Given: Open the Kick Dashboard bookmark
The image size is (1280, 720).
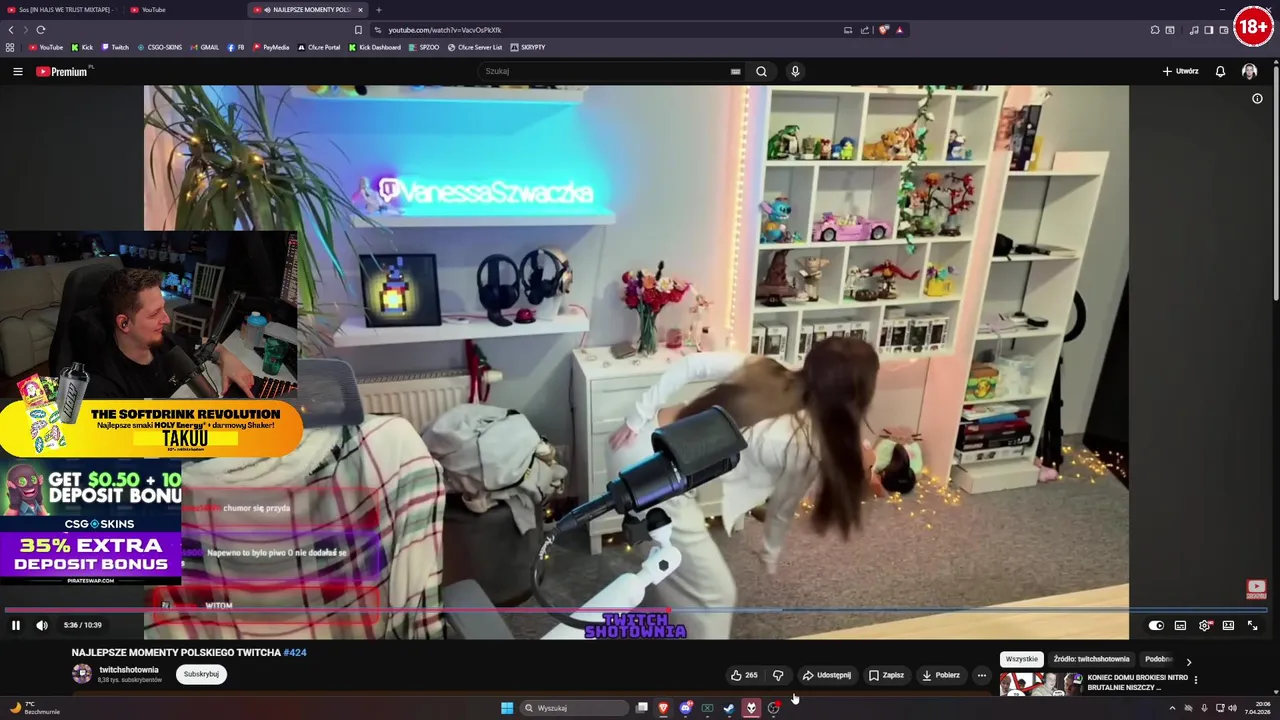Looking at the screenshot, I should 375,47.
